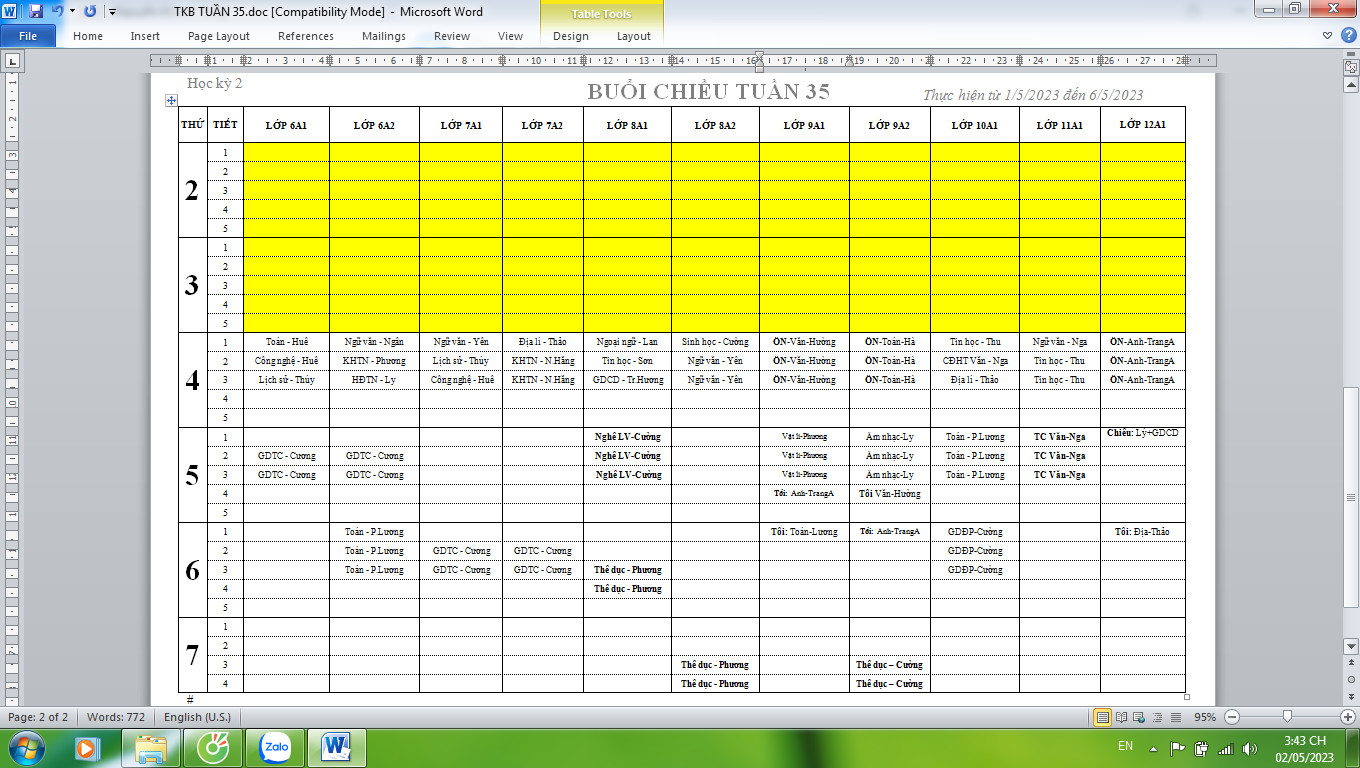Open the Page Layout ribbon tab

tap(219, 36)
